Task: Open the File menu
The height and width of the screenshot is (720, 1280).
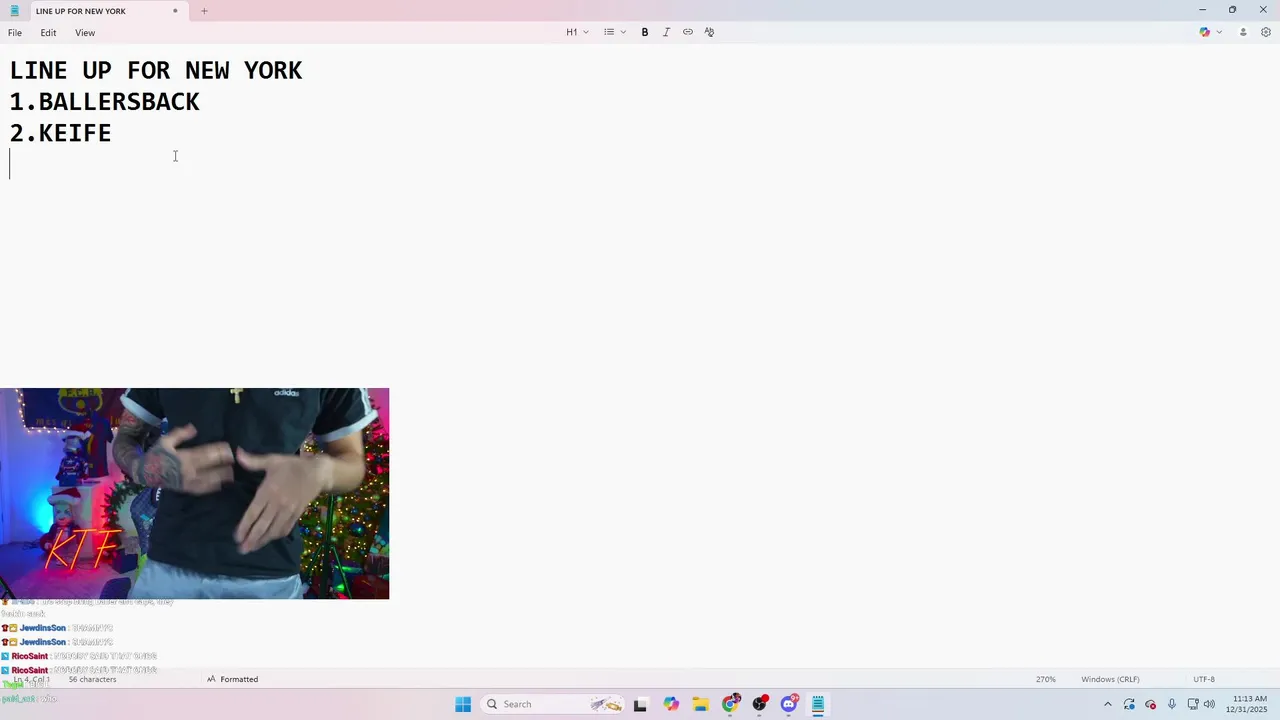Action: (15, 33)
